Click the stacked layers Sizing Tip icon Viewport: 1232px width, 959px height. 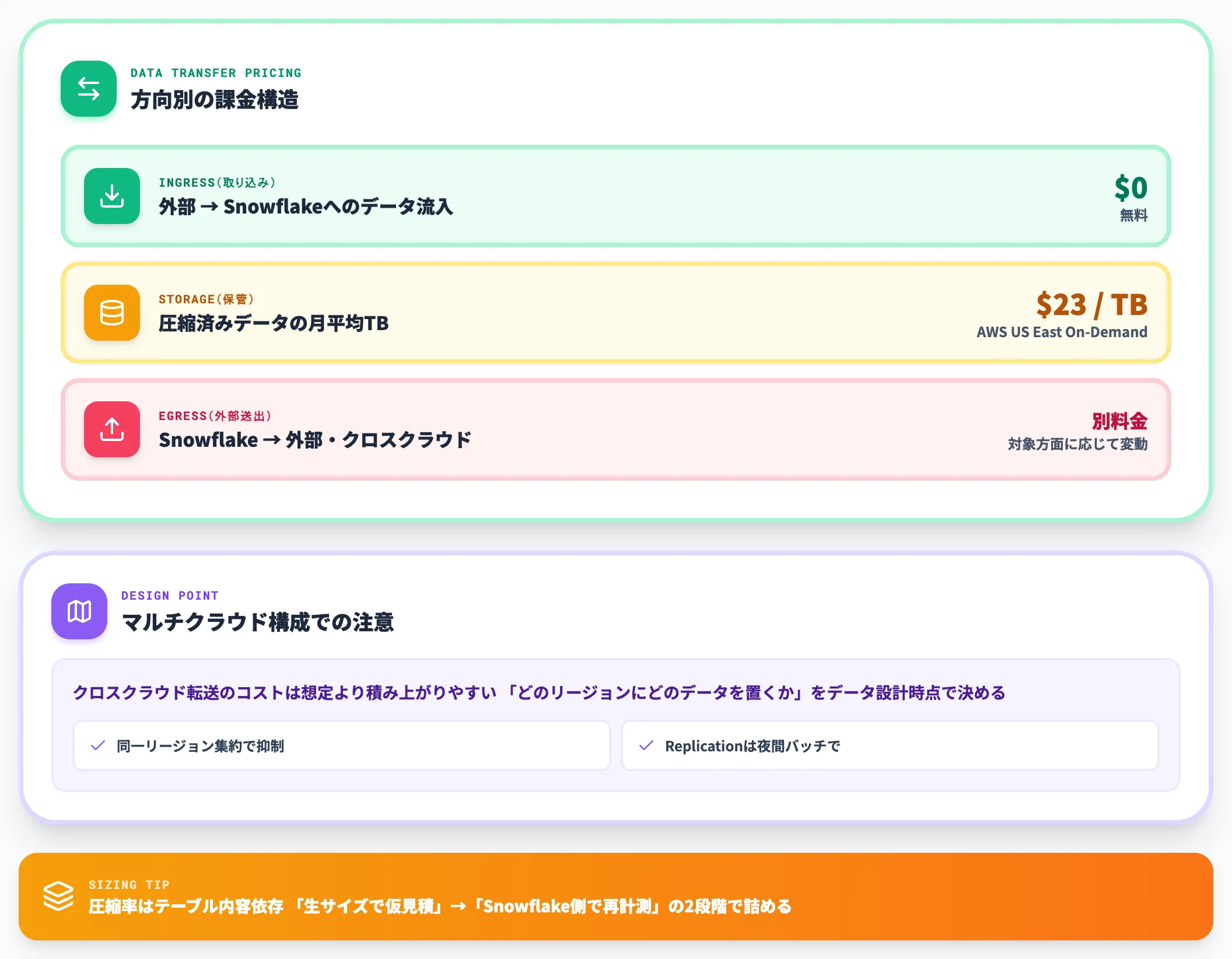58,896
